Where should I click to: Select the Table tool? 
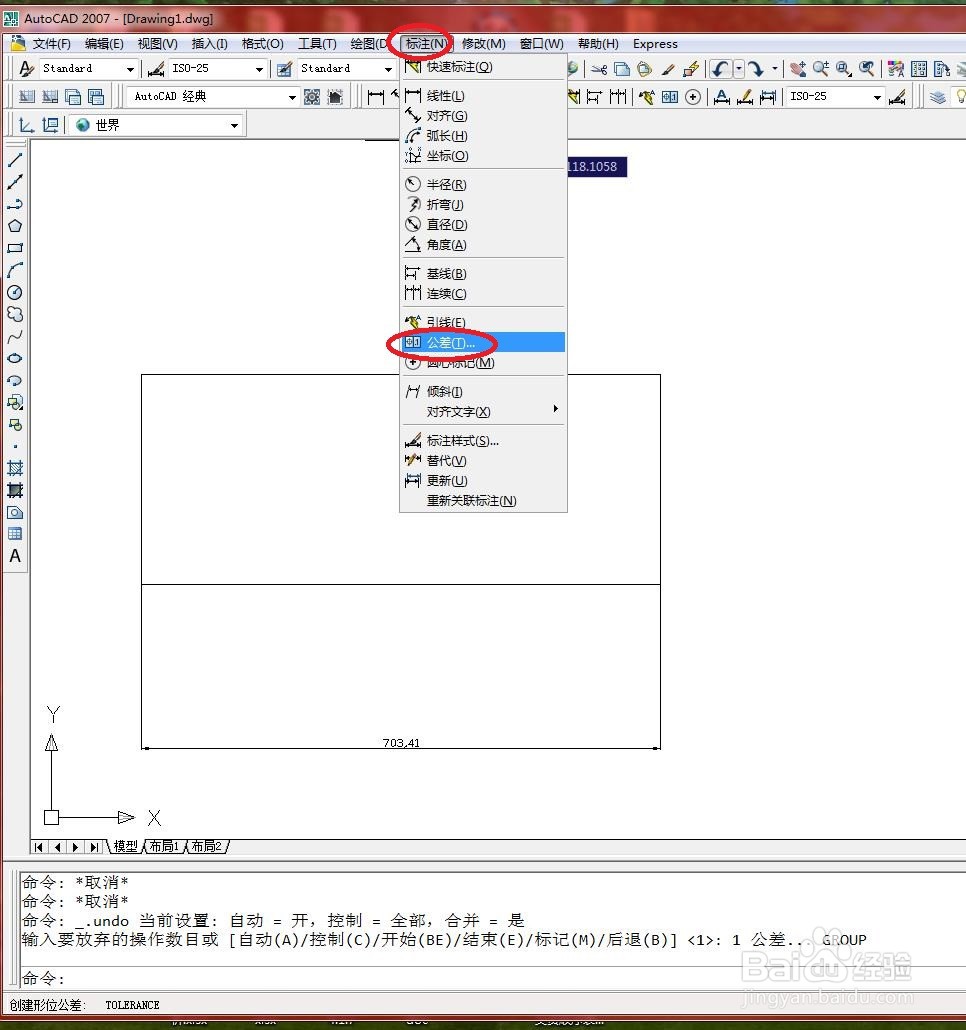tap(14, 534)
